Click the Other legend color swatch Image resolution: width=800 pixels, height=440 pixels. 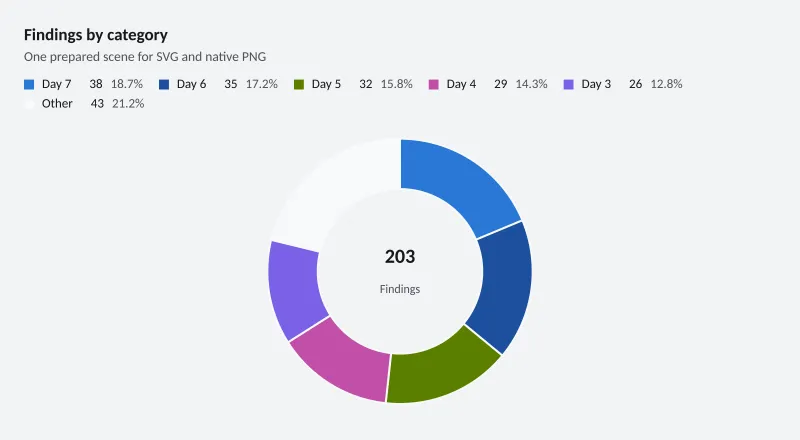tap(29, 104)
